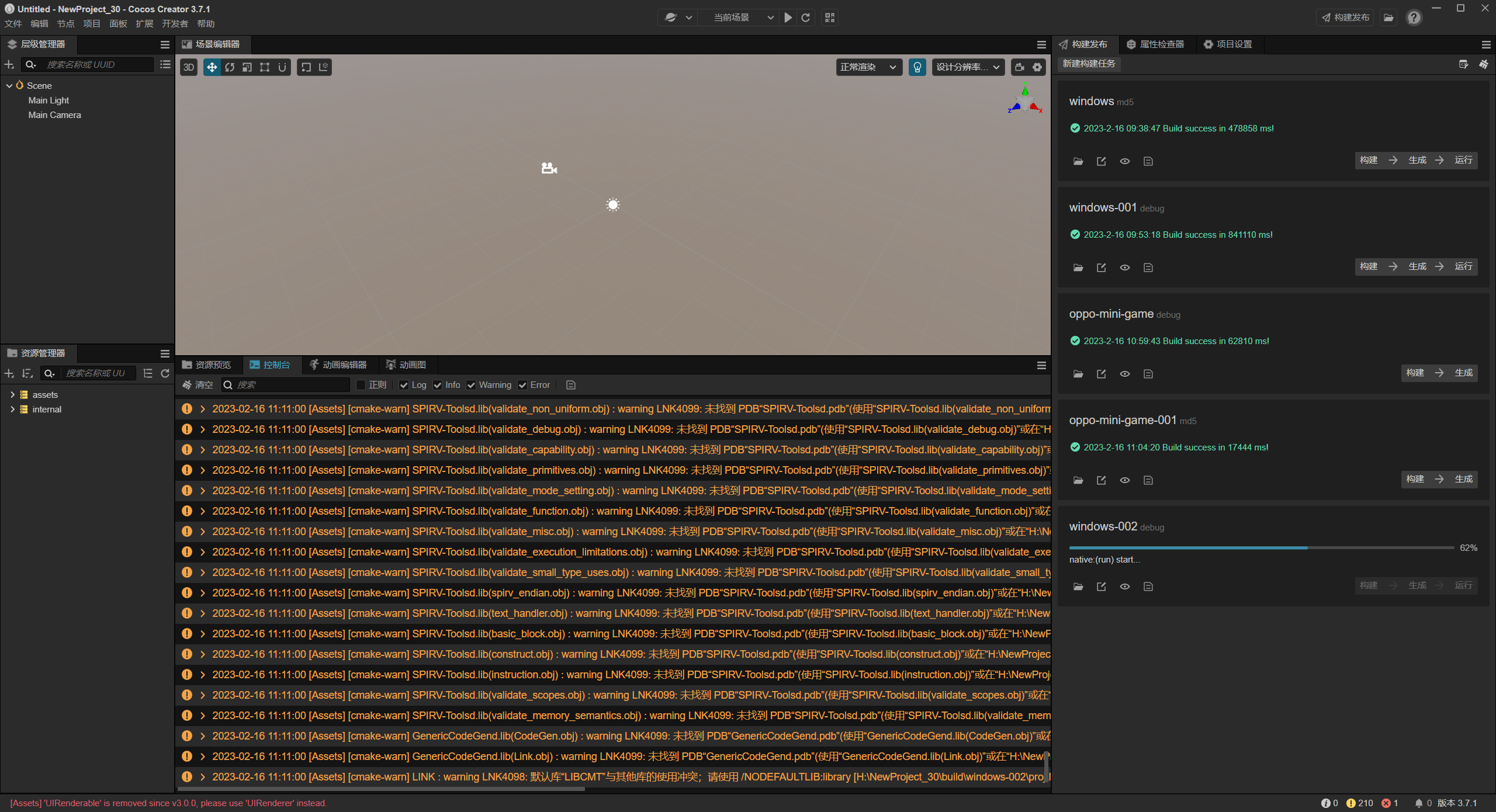
Task: Toggle the 3D view mode button
Action: pyautogui.click(x=189, y=67)
